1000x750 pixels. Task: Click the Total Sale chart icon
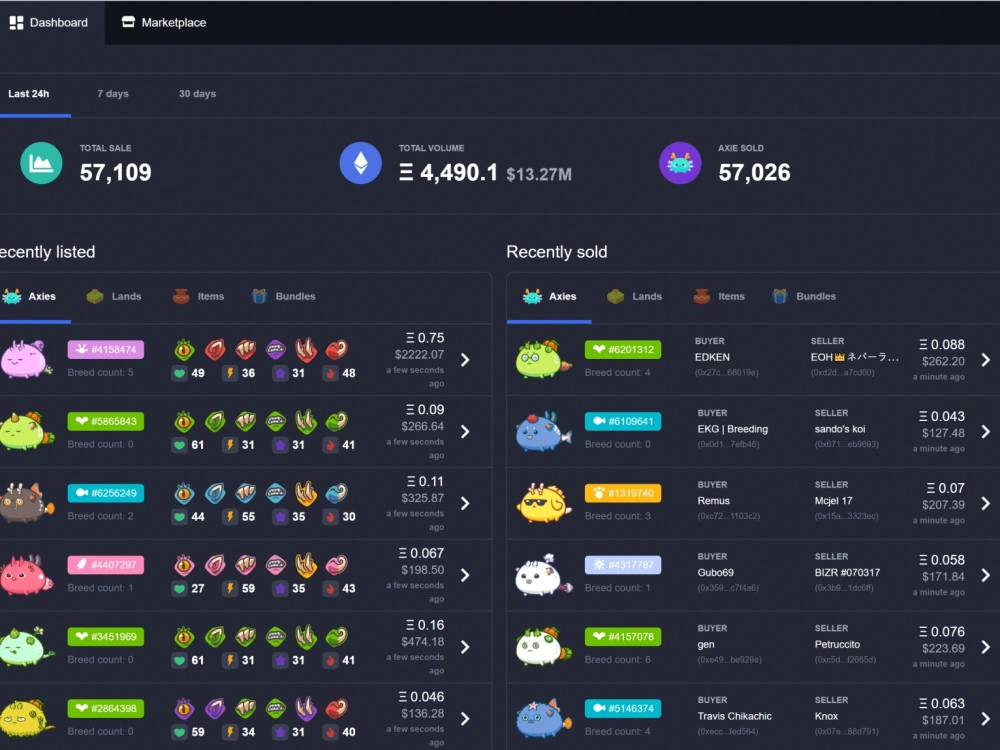(x=41, y=163)
